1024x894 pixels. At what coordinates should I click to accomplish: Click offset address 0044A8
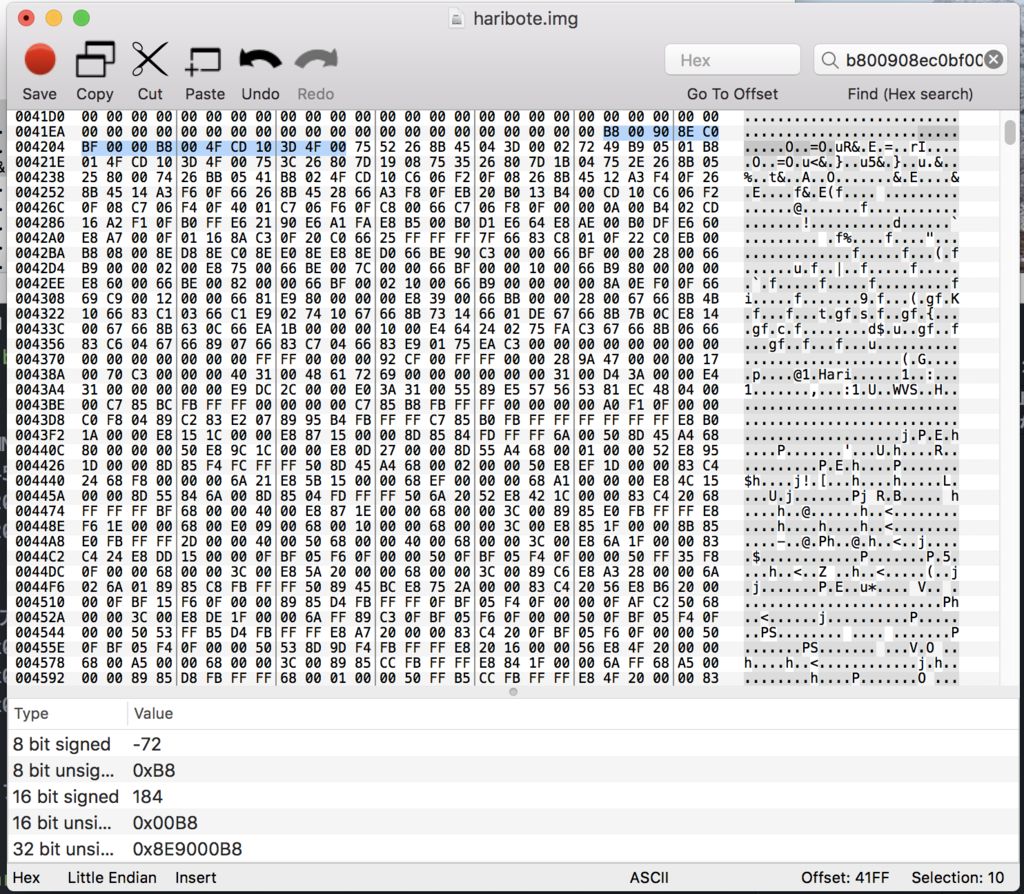(40, 541)
